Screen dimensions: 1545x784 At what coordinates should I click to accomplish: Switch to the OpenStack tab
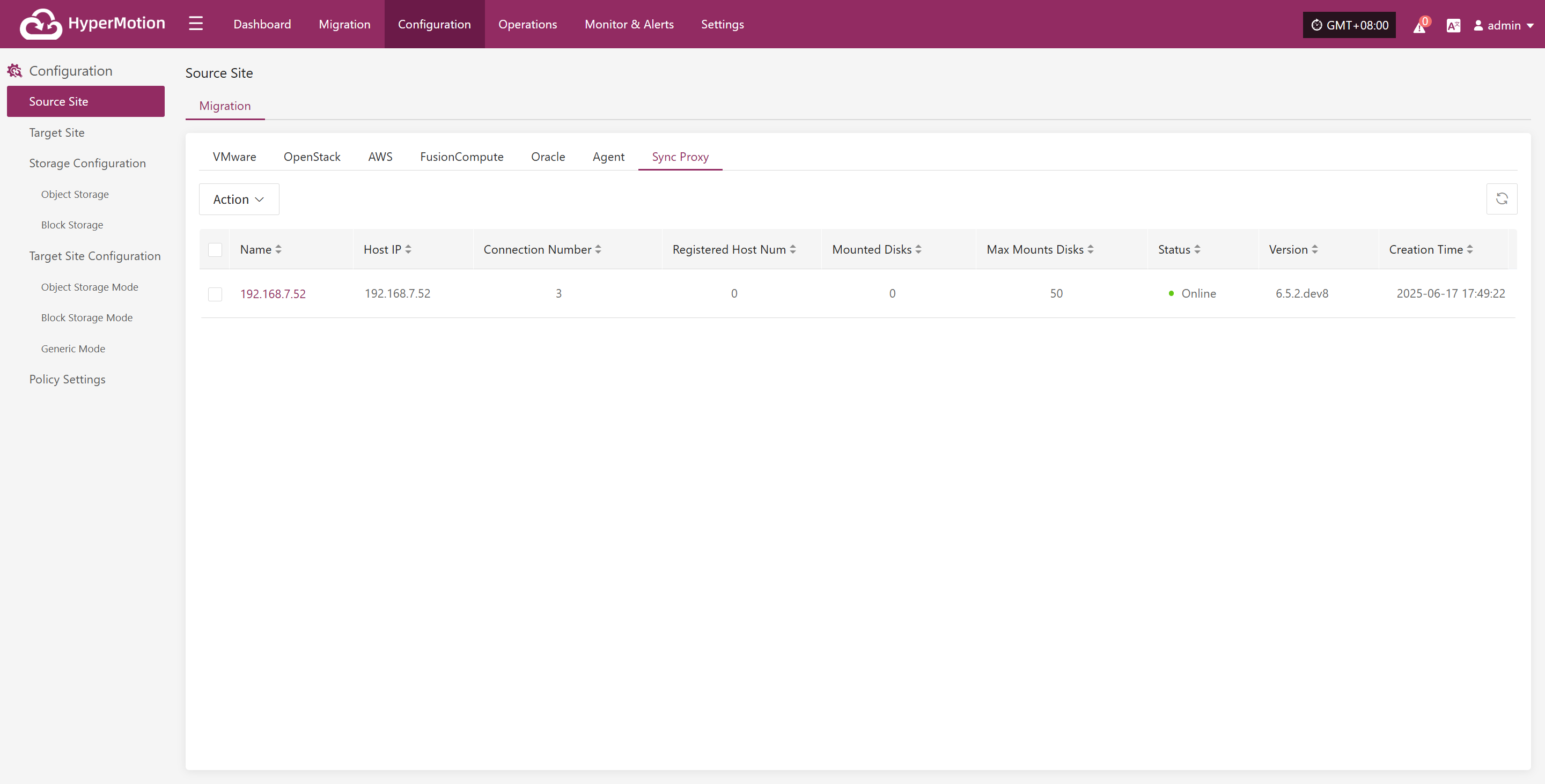[312, 157]
